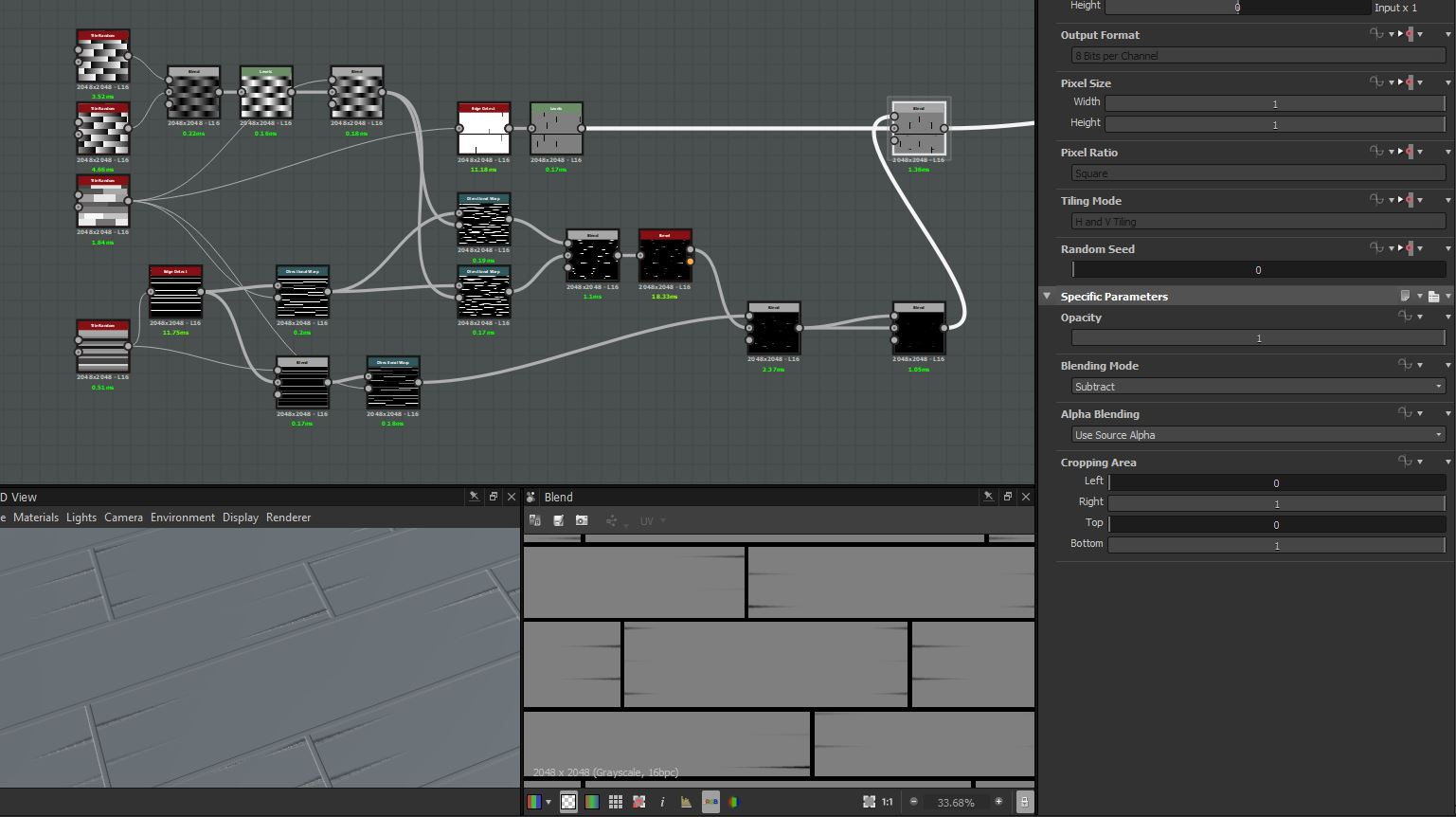Click the Random Seed slider
Viewport: 1456px width, 817px height.
pyautogui.click(x=1259, y=270)
